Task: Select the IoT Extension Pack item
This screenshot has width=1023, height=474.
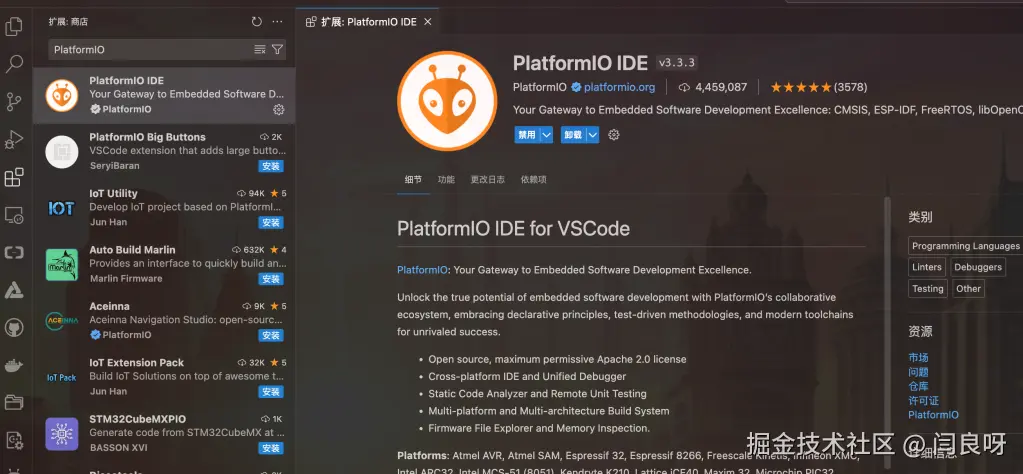Action: [164, 377]
